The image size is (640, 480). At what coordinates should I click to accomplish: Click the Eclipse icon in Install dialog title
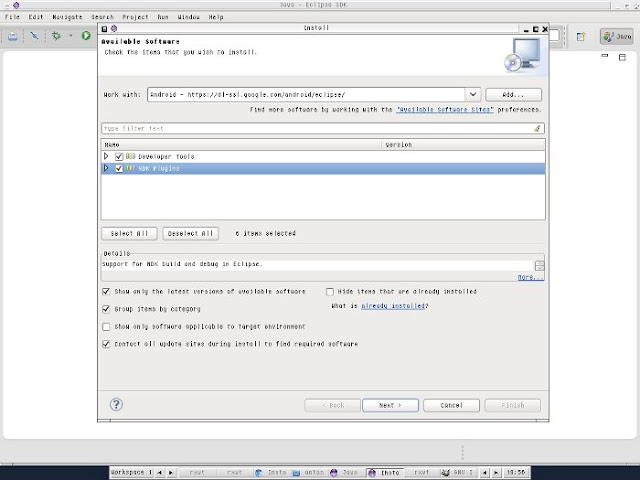click(x=114, y=29)
